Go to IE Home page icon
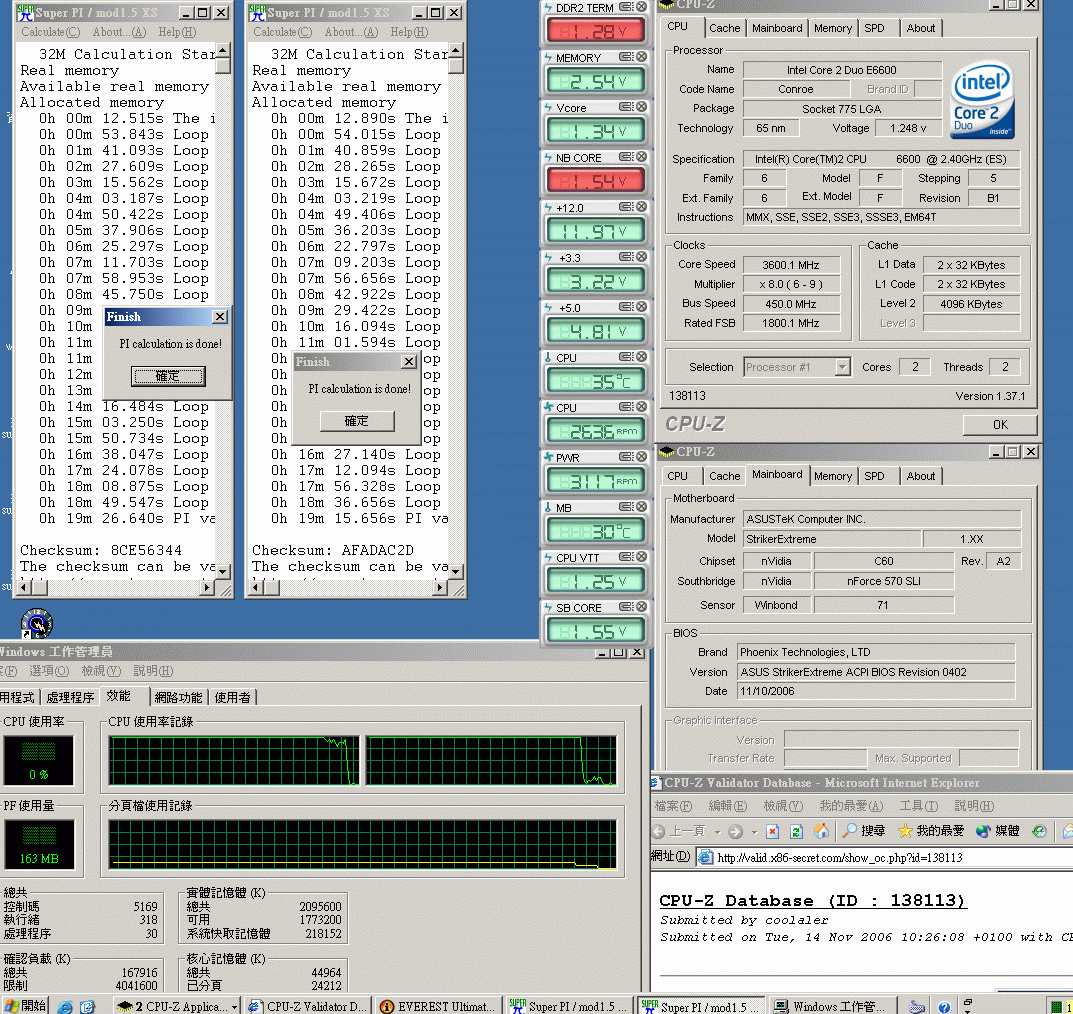 (821, 831)
